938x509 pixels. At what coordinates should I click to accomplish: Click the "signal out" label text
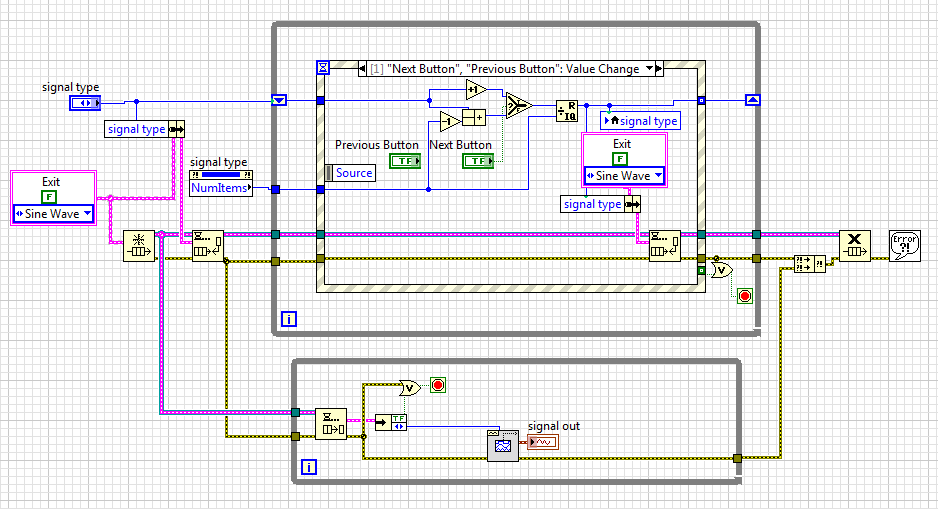(x=554, y=426)
